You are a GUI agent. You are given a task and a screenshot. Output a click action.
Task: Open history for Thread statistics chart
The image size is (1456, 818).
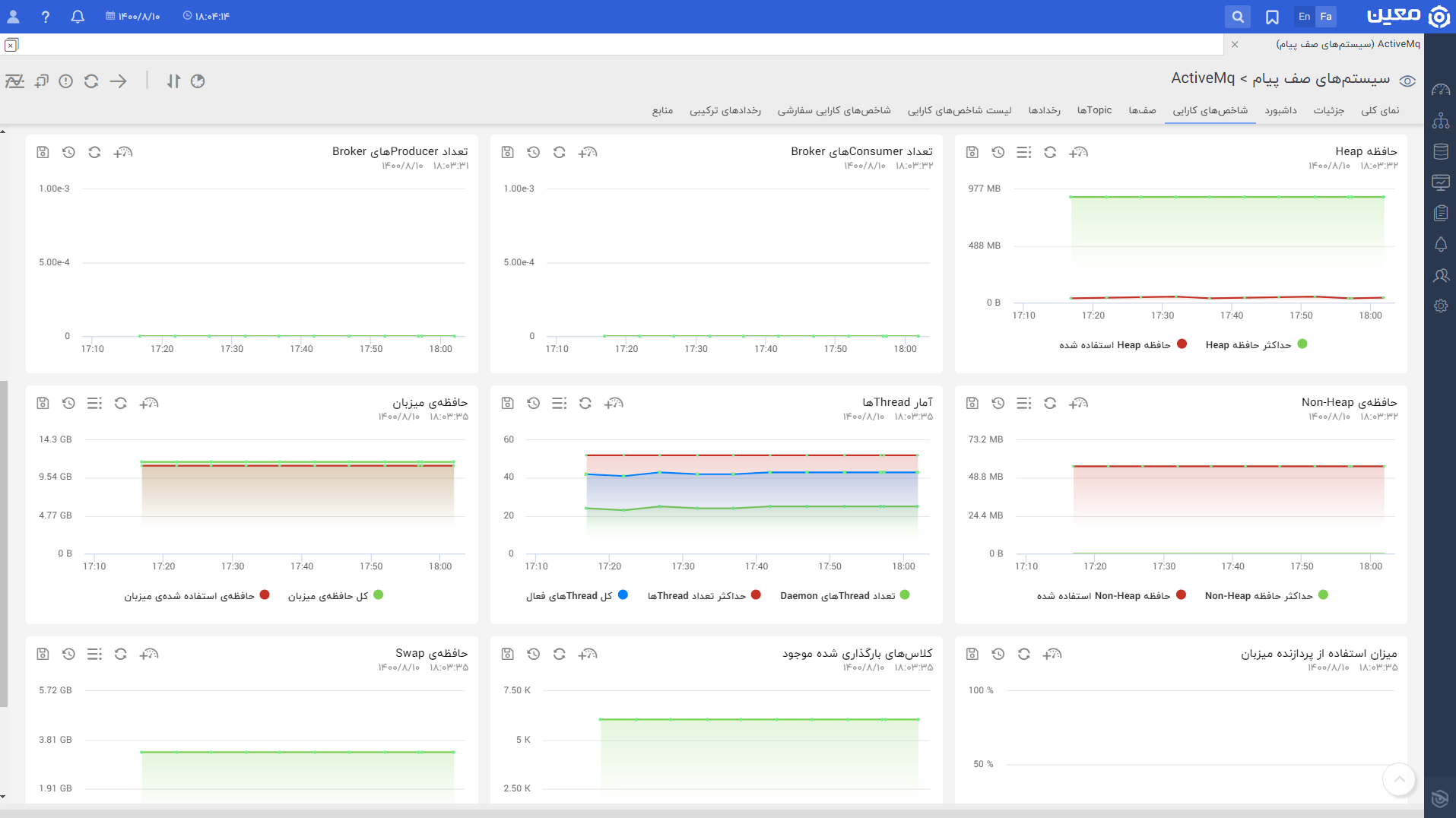click(x=534, y=403)
